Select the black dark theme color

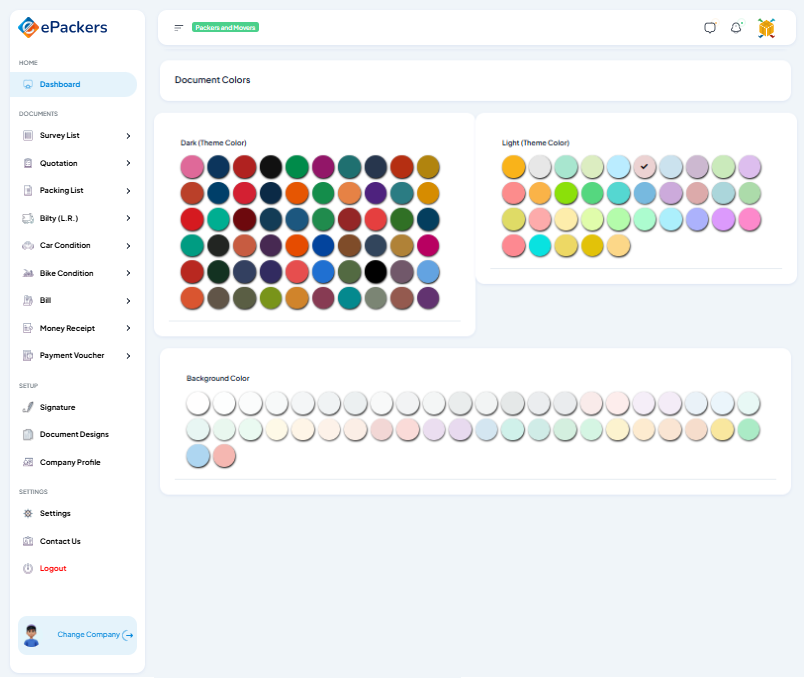pyautogui.click(x=375, y=271)
